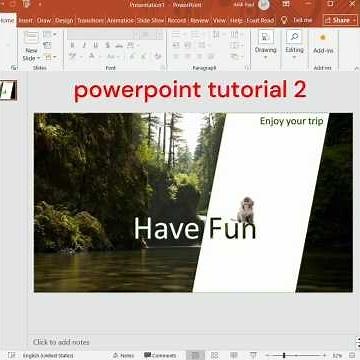
Task: Click the monkey image on the slide
Action: [x=246, y=210]
